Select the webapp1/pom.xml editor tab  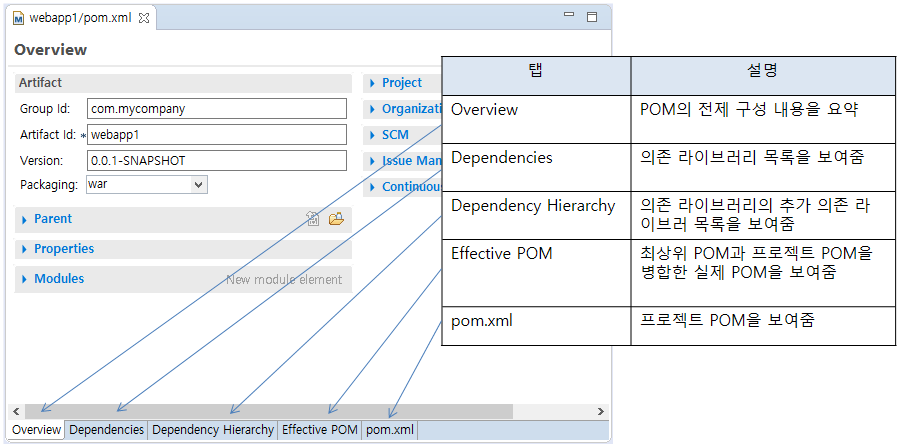click(x=82, y=18)
